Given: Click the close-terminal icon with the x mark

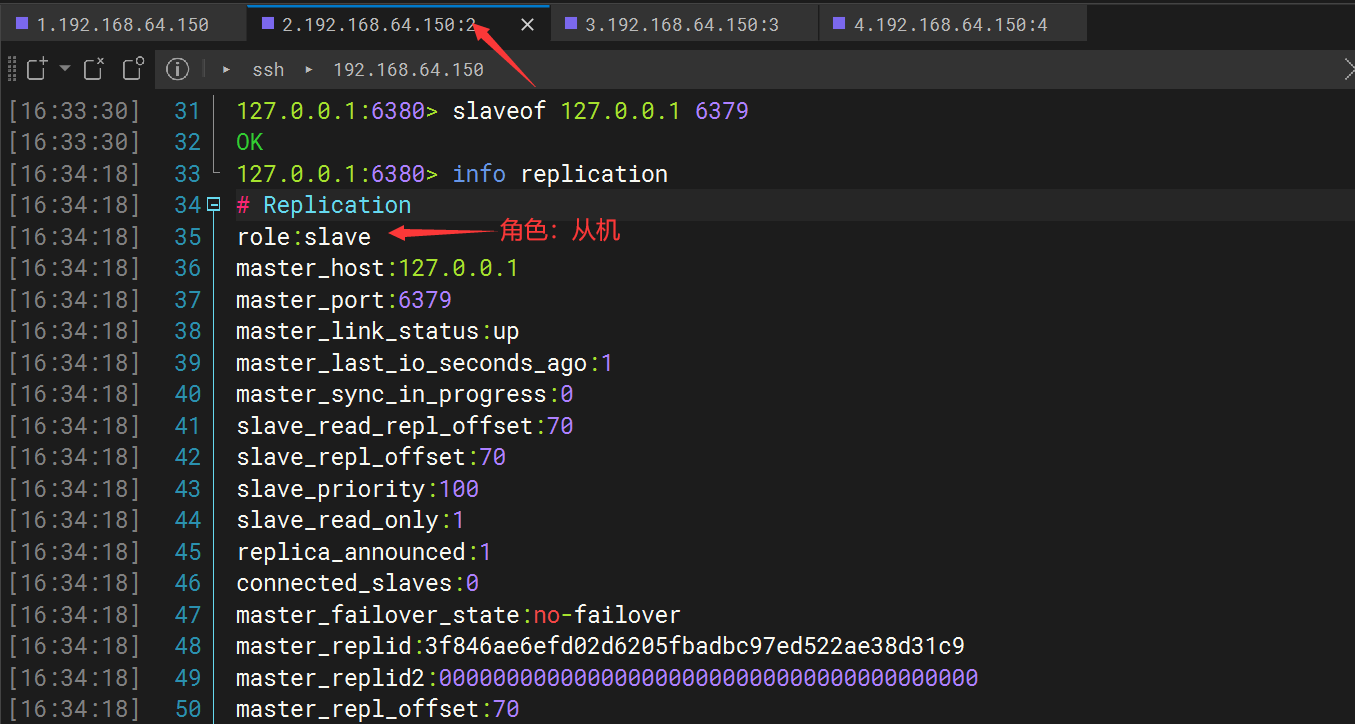Looking at the screenshot, I should pyautogui.click(x=93, y=69).
